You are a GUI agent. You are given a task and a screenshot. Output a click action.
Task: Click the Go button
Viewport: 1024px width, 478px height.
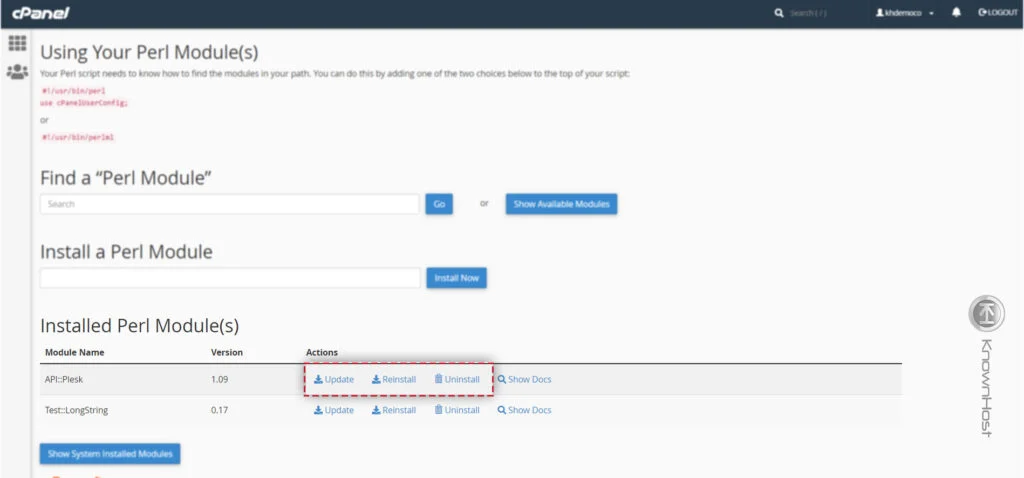pyautogui.click(x=440, y=204)
